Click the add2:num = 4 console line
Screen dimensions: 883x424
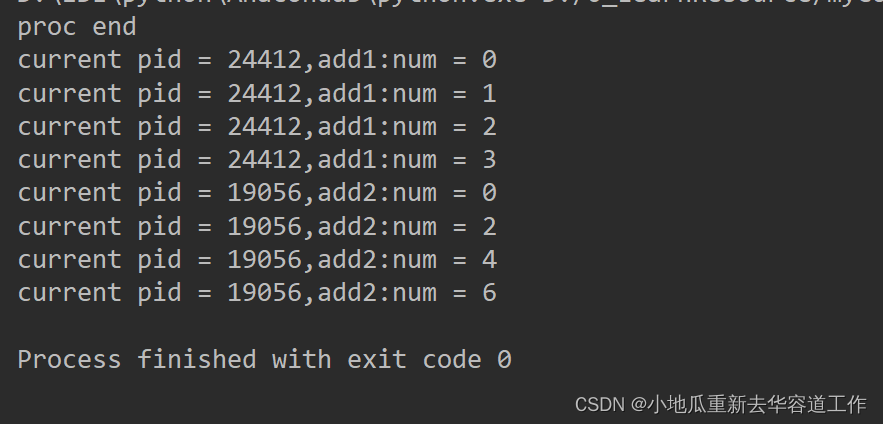pos(257,259)
